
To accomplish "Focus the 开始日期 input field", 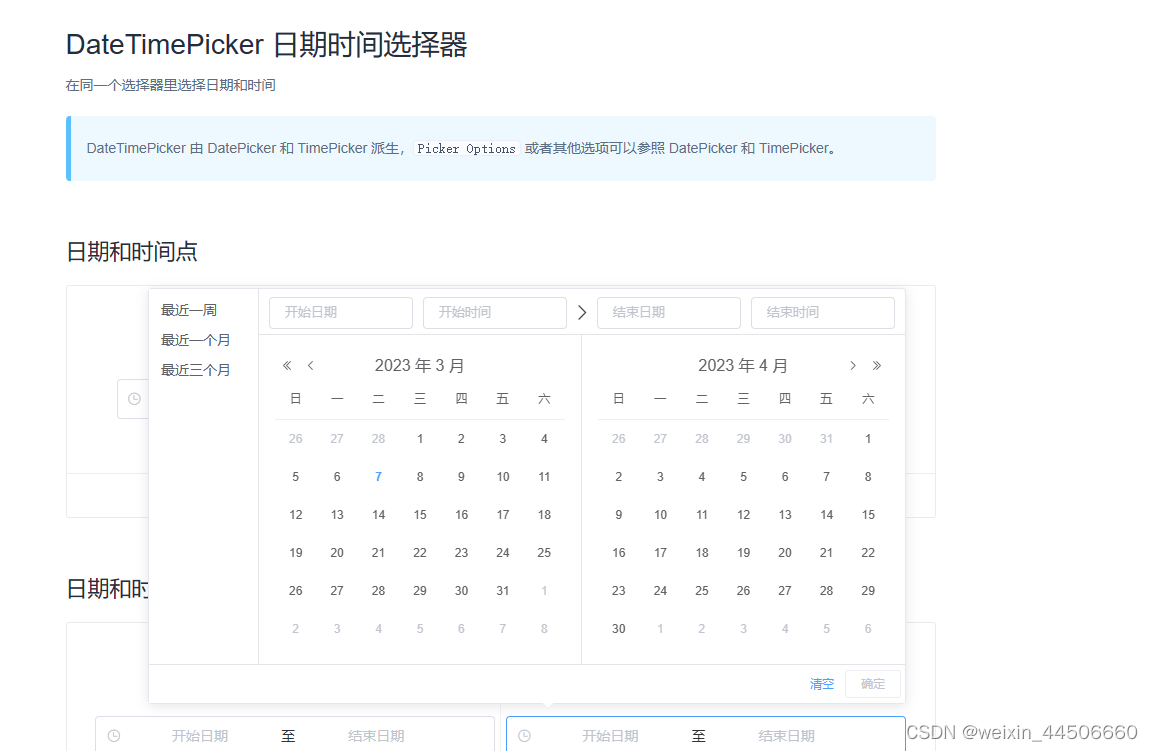I will tap(340, 312).
